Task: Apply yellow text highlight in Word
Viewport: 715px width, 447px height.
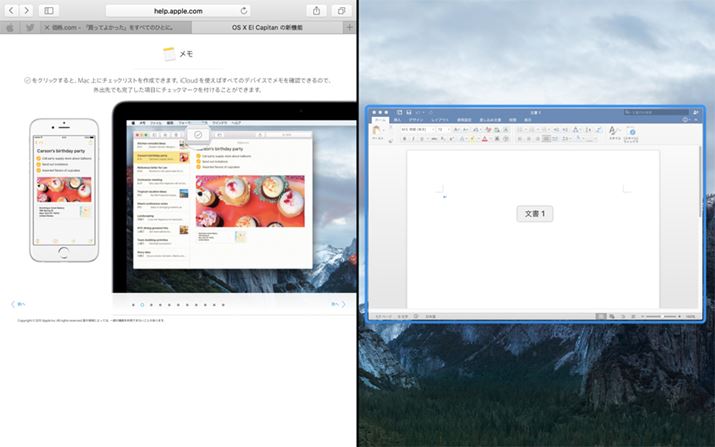Action: click(x=472, y=139)
